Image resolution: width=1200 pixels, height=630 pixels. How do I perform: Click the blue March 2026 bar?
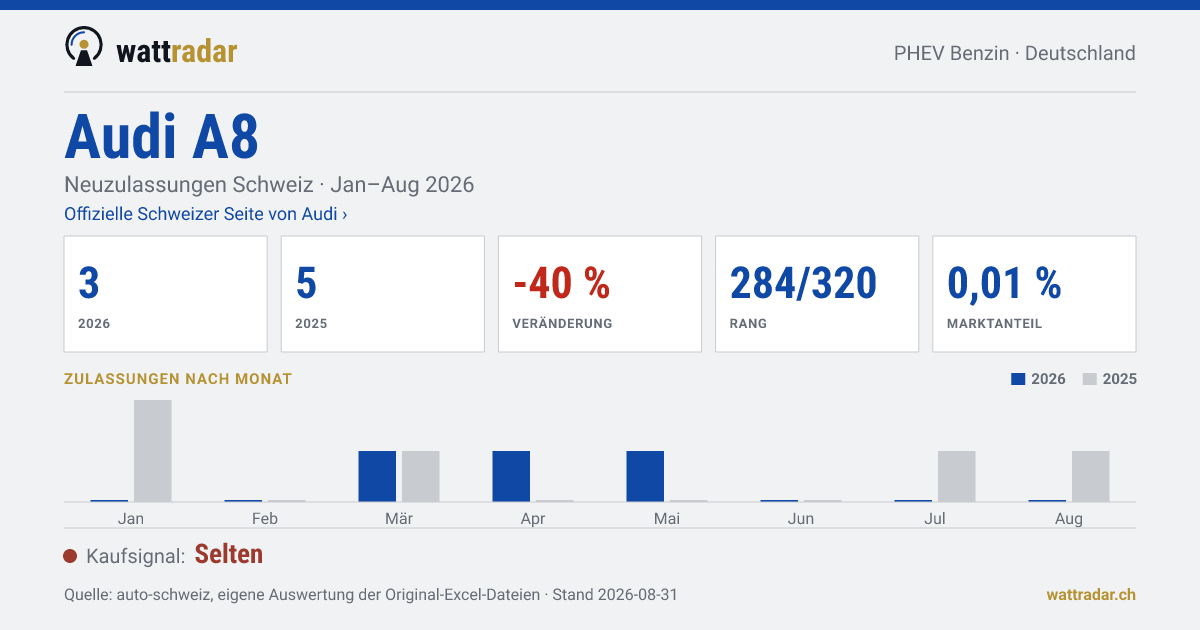[377, 476]
